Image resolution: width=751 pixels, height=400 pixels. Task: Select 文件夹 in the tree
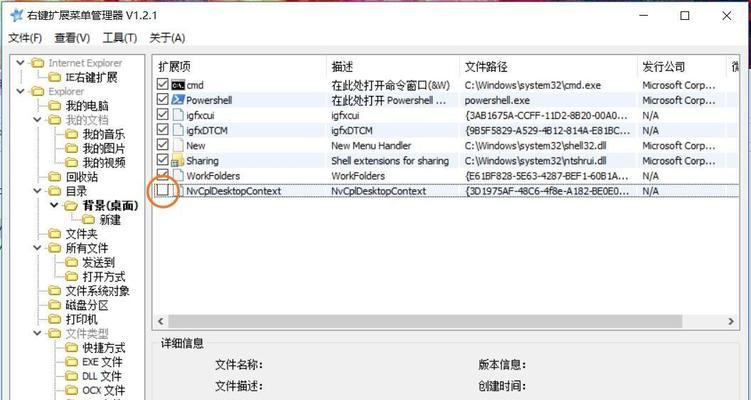[81, 234]
